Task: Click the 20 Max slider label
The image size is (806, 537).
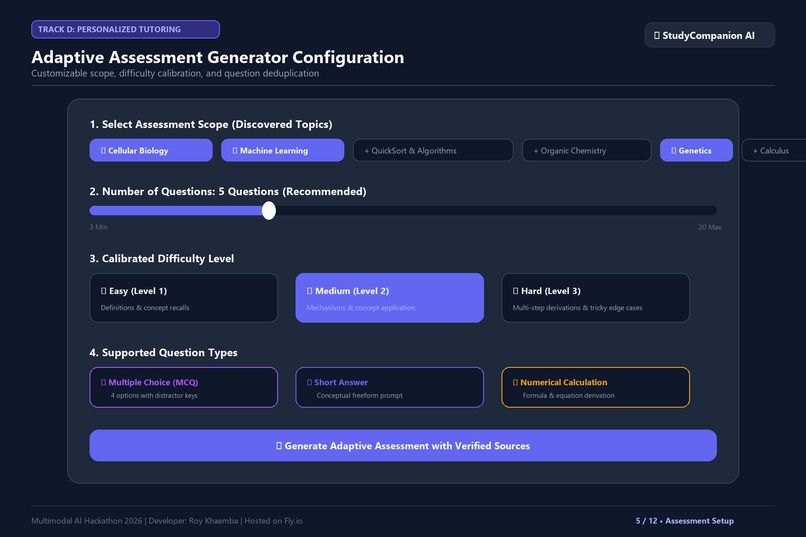Action: pos(709,227)
